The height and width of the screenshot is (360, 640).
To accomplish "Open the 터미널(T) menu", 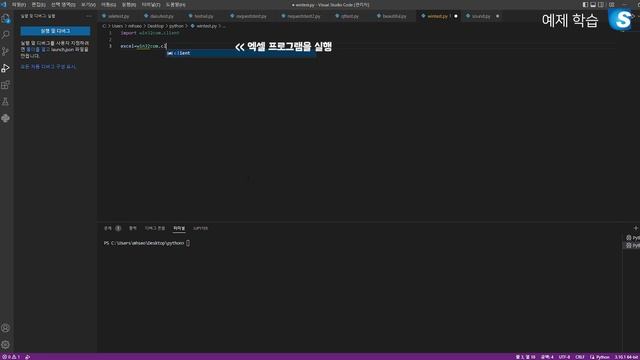I will click(x=151, y=4).
